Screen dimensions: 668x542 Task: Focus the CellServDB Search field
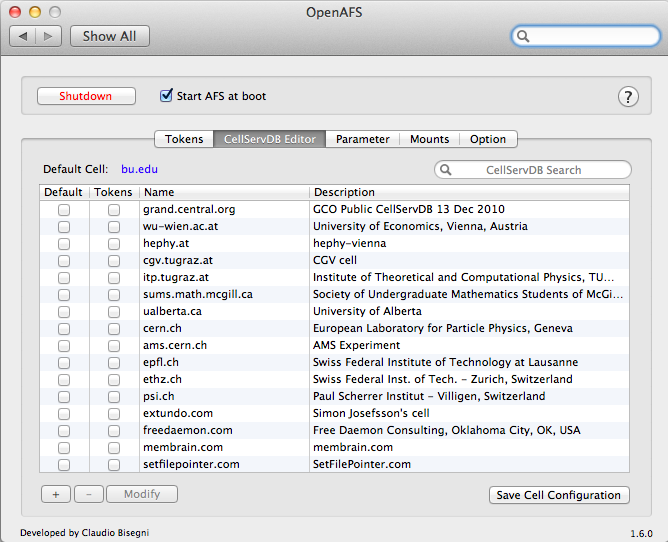(533, 170)
